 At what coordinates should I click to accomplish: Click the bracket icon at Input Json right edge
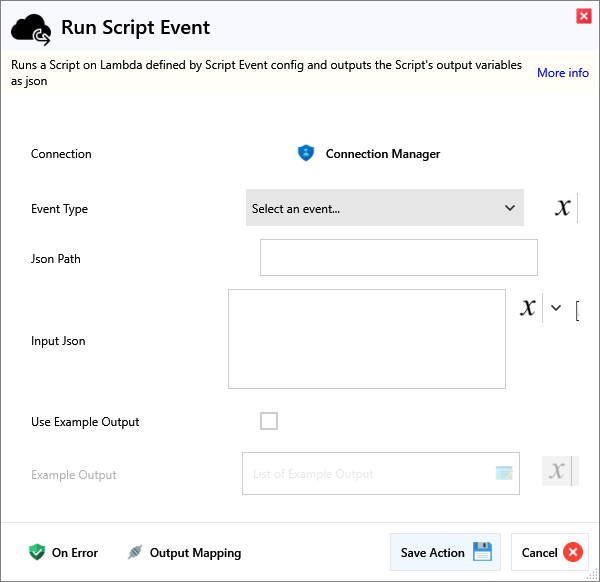577,311
